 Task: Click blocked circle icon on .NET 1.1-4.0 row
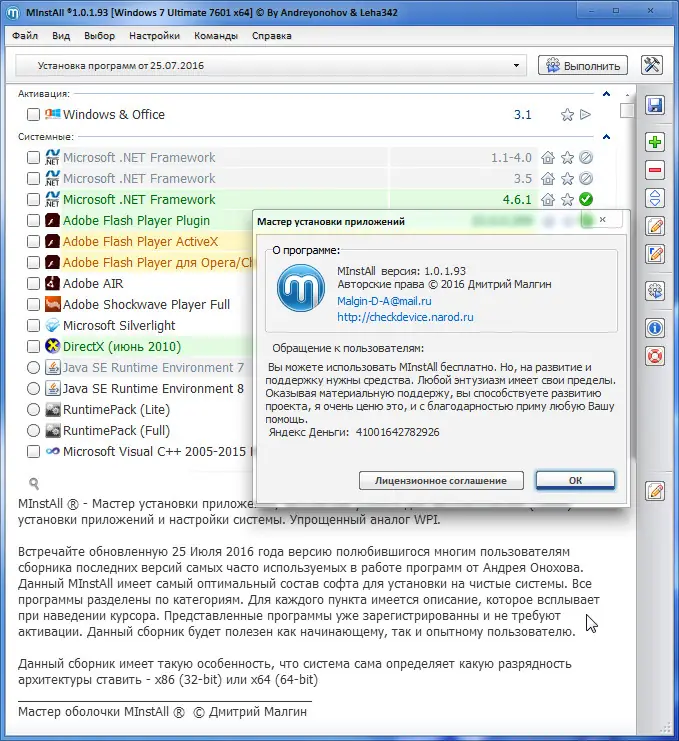[586, 157]
